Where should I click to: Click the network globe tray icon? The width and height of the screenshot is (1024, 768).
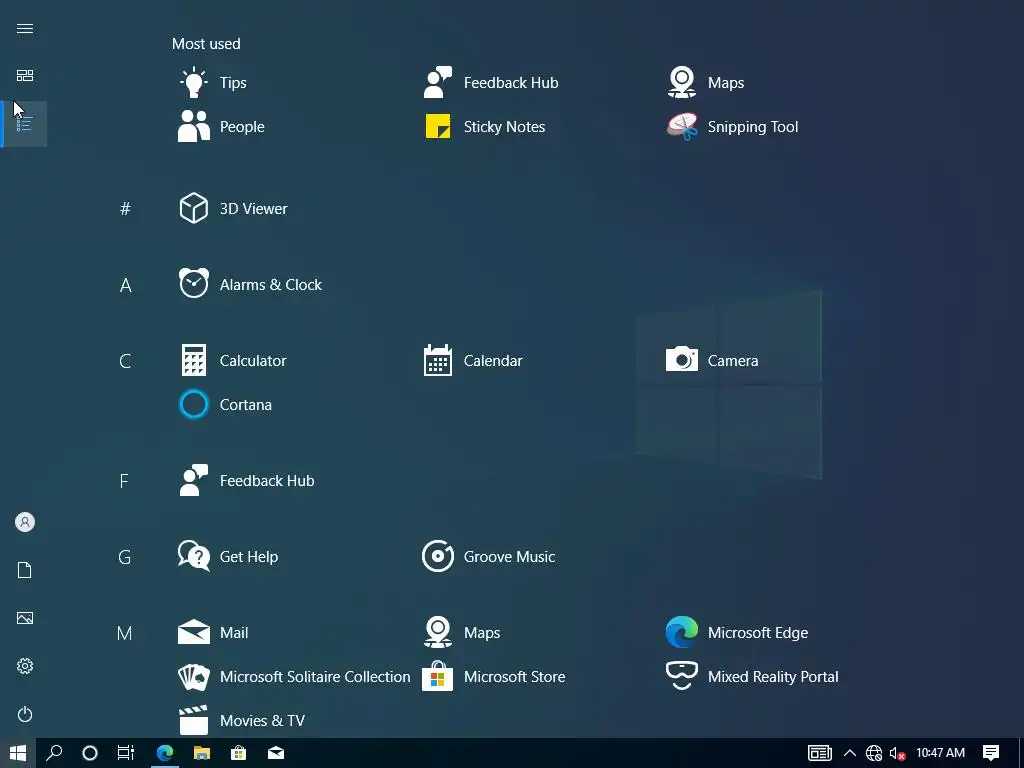click(x=874, y=753)
